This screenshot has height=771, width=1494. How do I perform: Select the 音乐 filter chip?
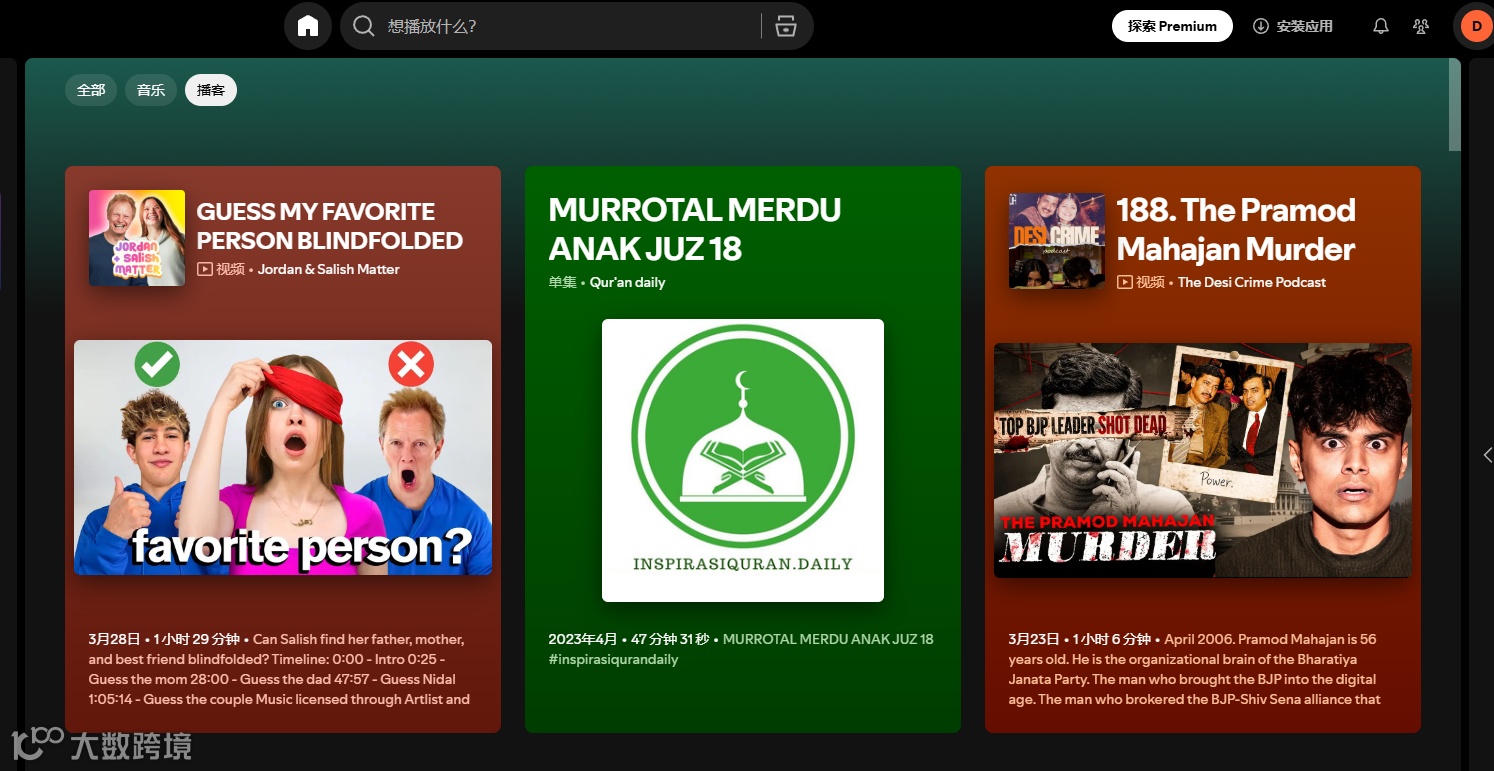tap(151, 90)
